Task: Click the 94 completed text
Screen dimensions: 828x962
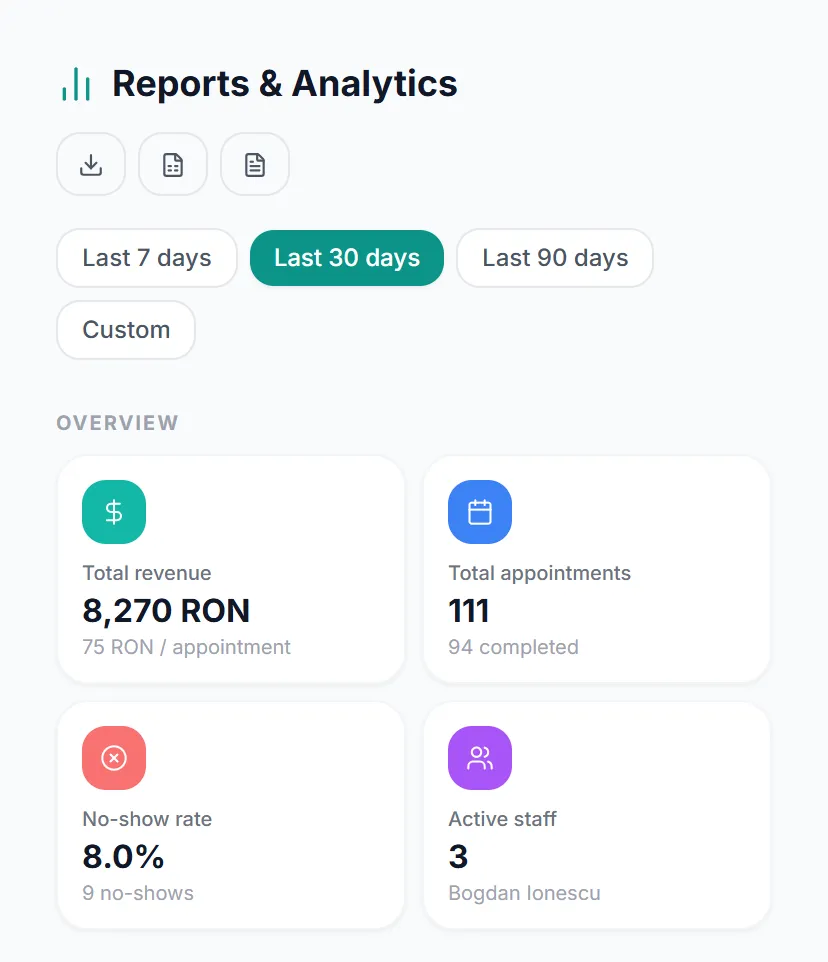Action: click(x=513, y=647)
